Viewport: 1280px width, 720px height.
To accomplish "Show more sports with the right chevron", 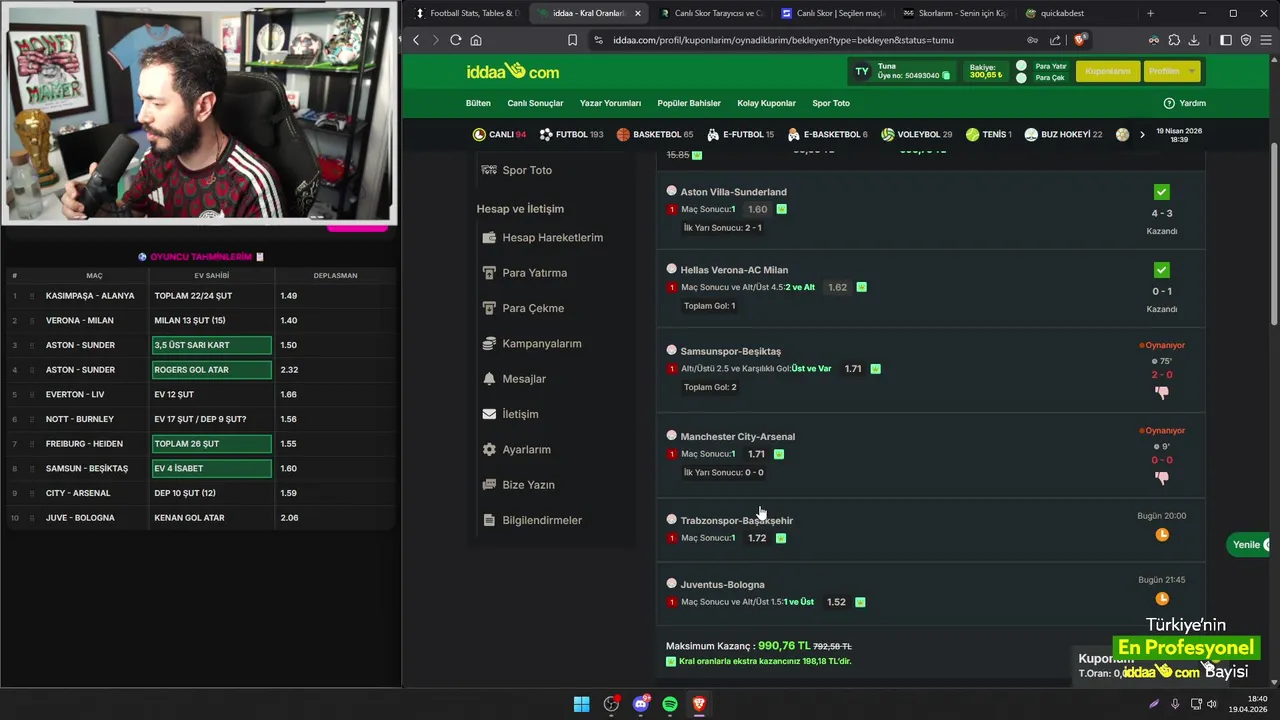I will [1142, 134].
